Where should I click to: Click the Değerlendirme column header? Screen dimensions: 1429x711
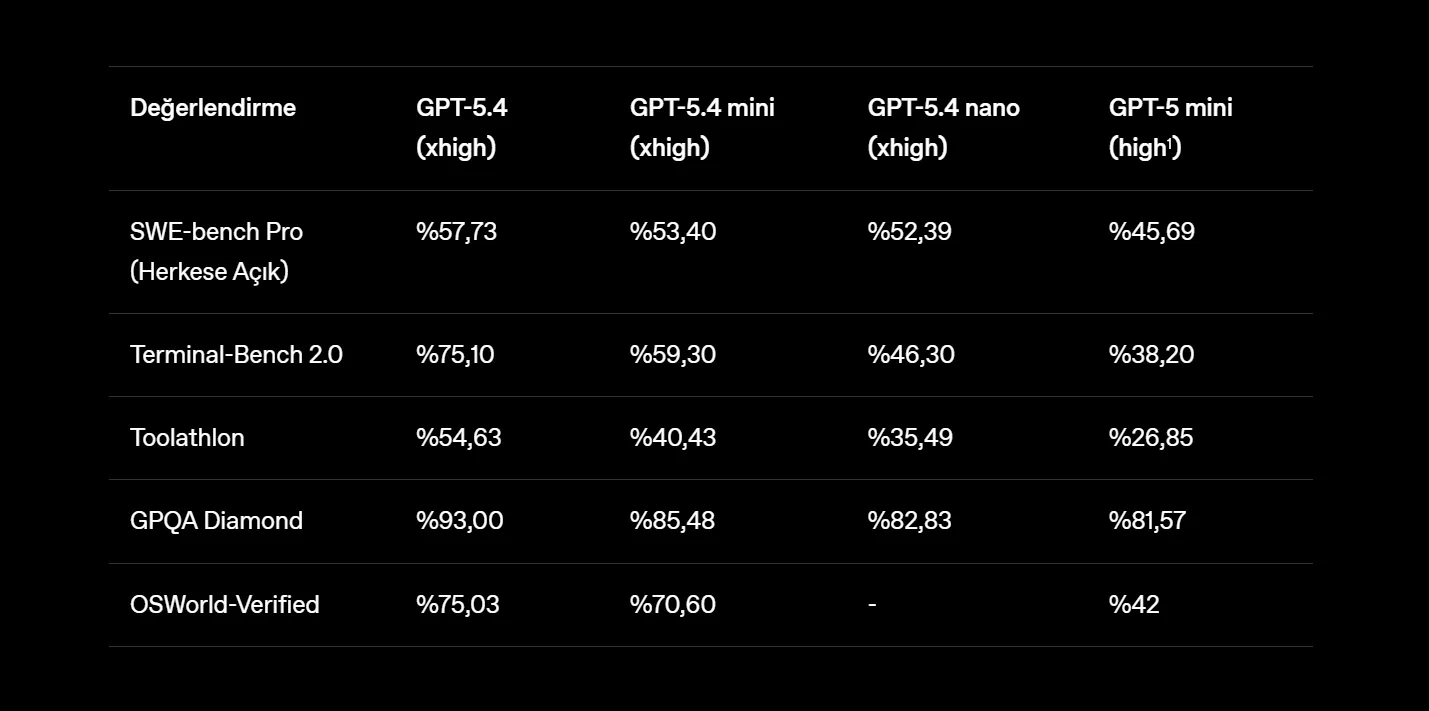[213, 108]
